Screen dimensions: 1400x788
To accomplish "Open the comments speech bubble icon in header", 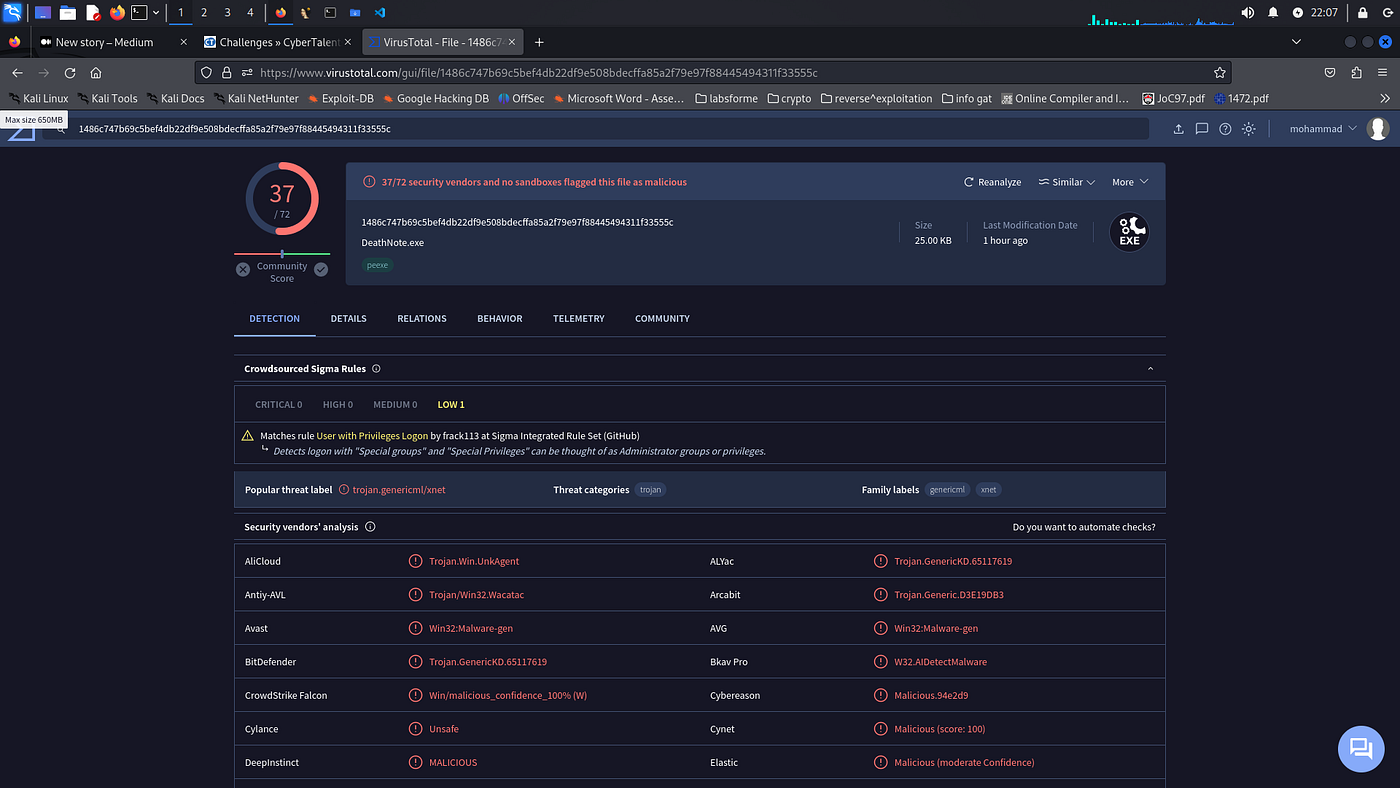I will tap(1202, 129).
